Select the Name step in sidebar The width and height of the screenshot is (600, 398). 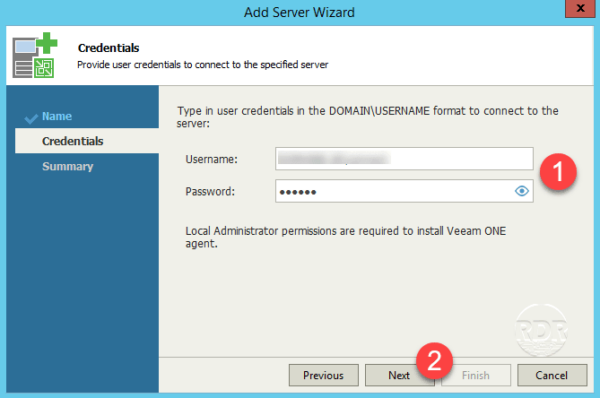click(57, 116)
